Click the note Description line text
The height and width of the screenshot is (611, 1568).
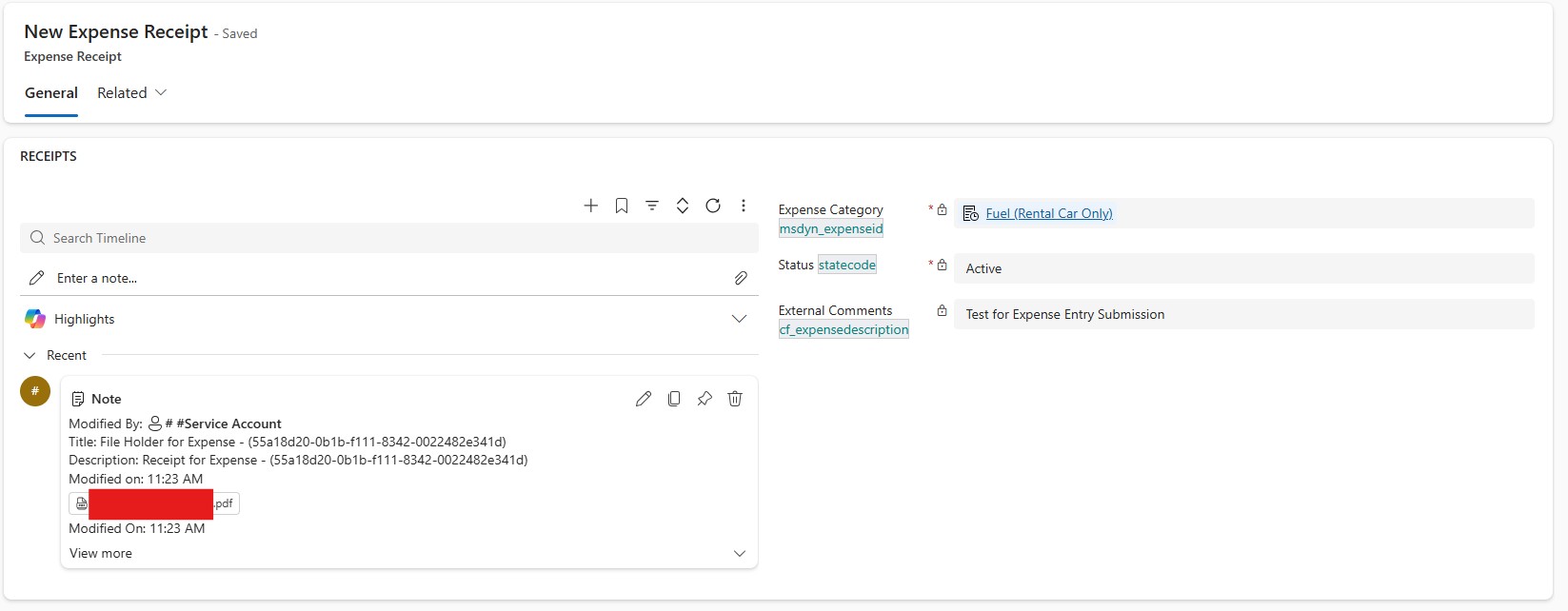click(x=298, y=460)
